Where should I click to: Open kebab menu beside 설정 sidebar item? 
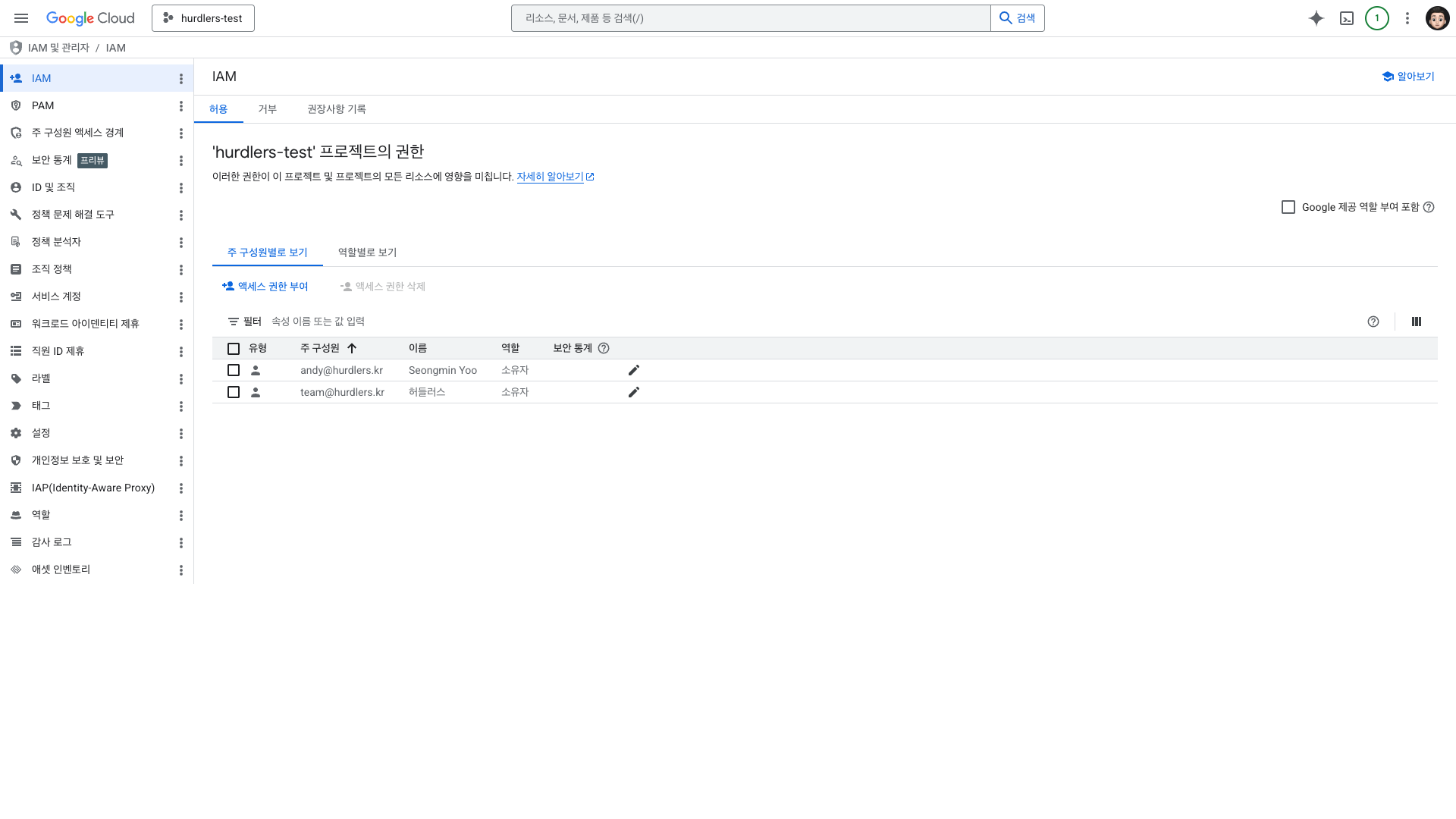[181, 434]
